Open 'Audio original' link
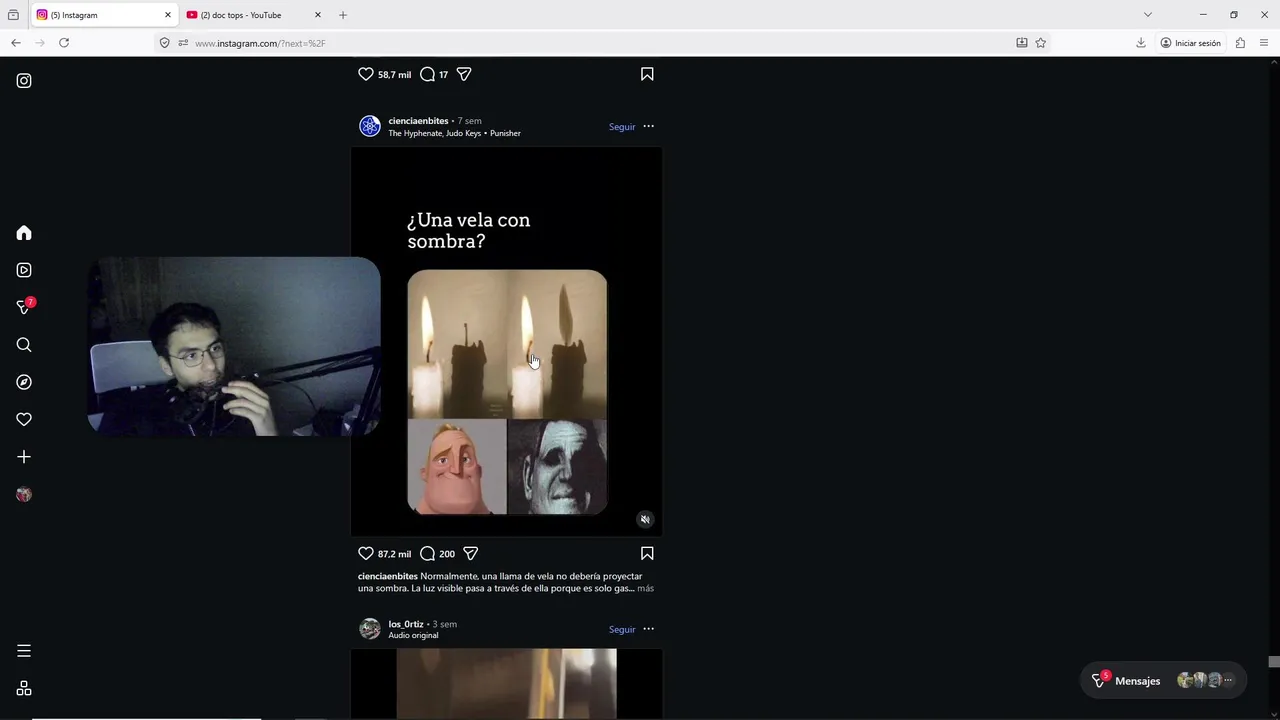 click(413, 635)
